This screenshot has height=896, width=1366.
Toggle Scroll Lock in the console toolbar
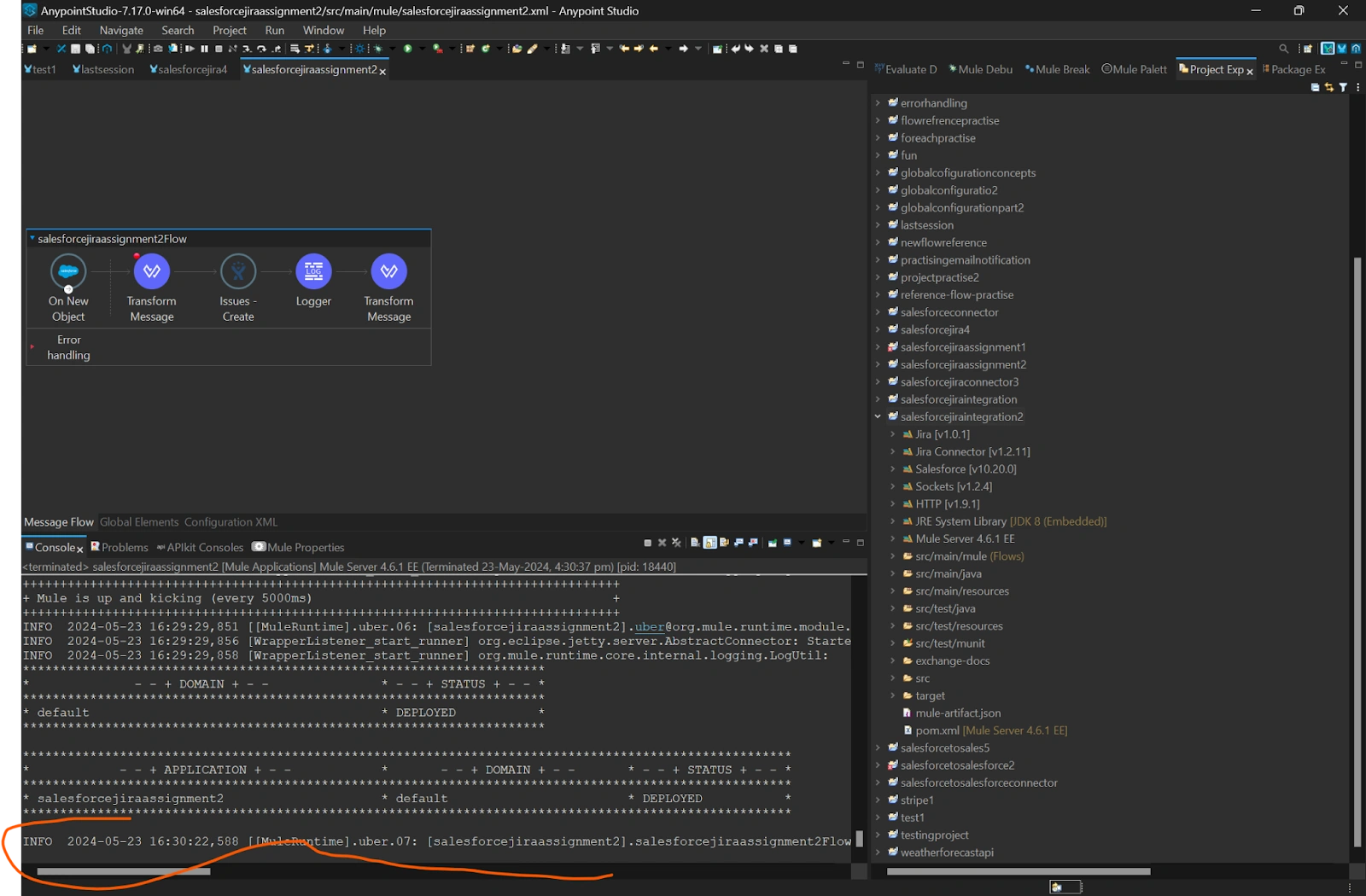point(709,543)
